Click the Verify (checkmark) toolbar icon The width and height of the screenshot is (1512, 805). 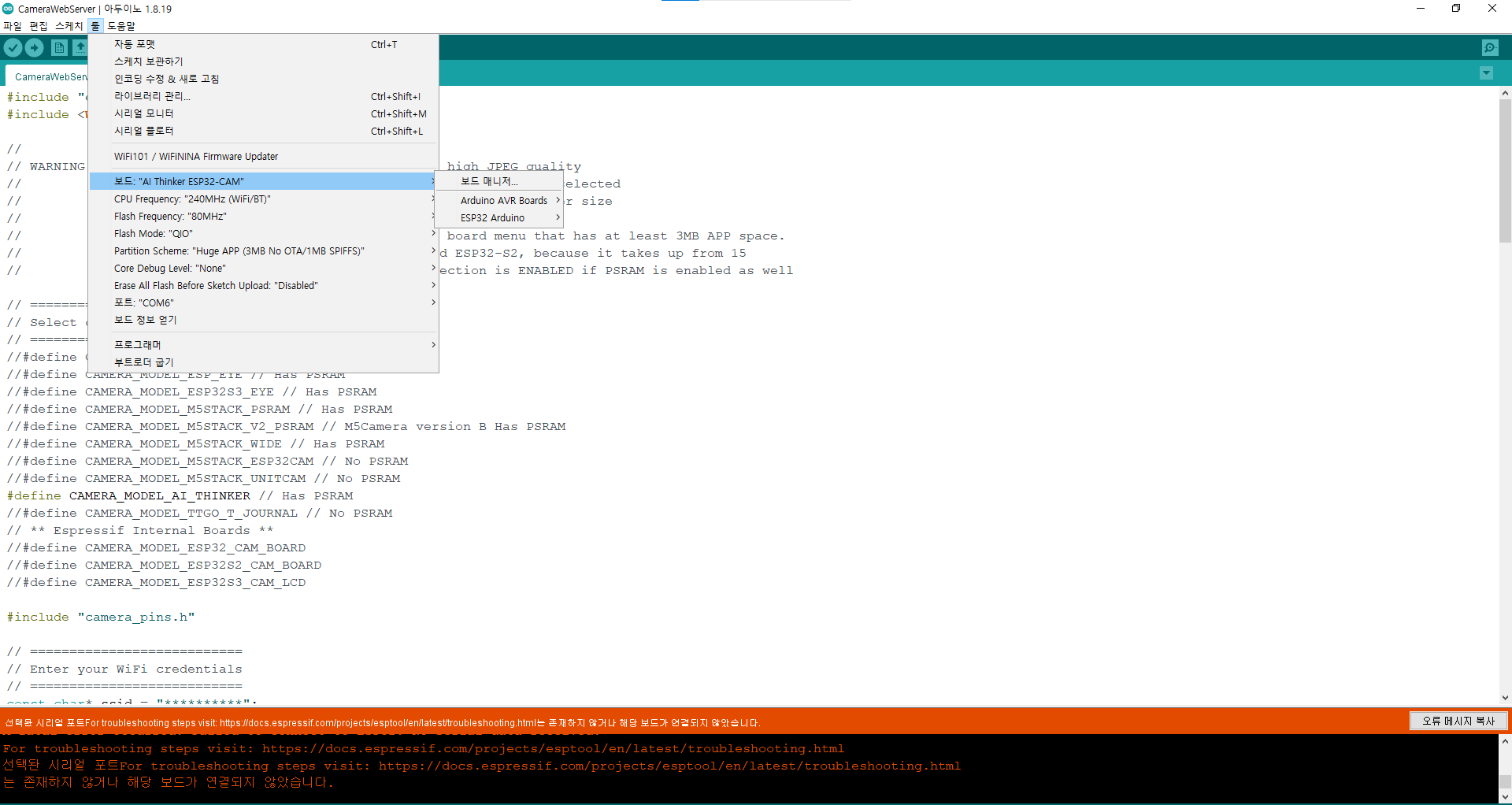(13, 48)
